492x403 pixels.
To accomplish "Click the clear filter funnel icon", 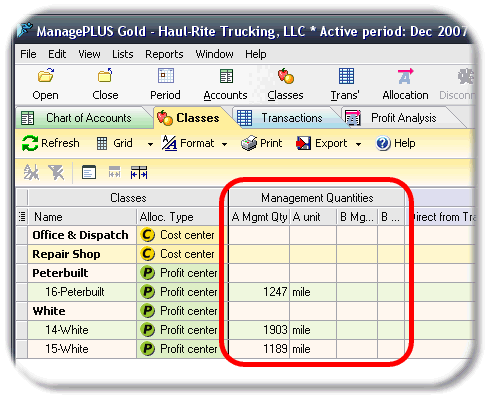I will (x=56, y=172).
